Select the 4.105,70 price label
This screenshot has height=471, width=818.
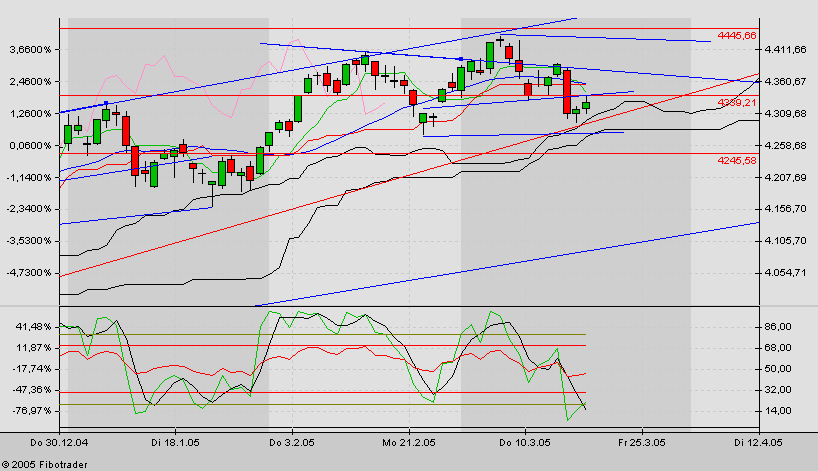click(785, 240)
